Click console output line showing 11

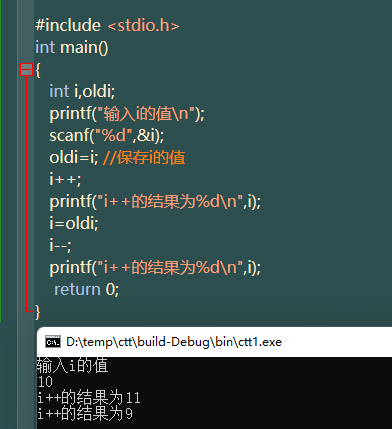click(x=89, y=398)
